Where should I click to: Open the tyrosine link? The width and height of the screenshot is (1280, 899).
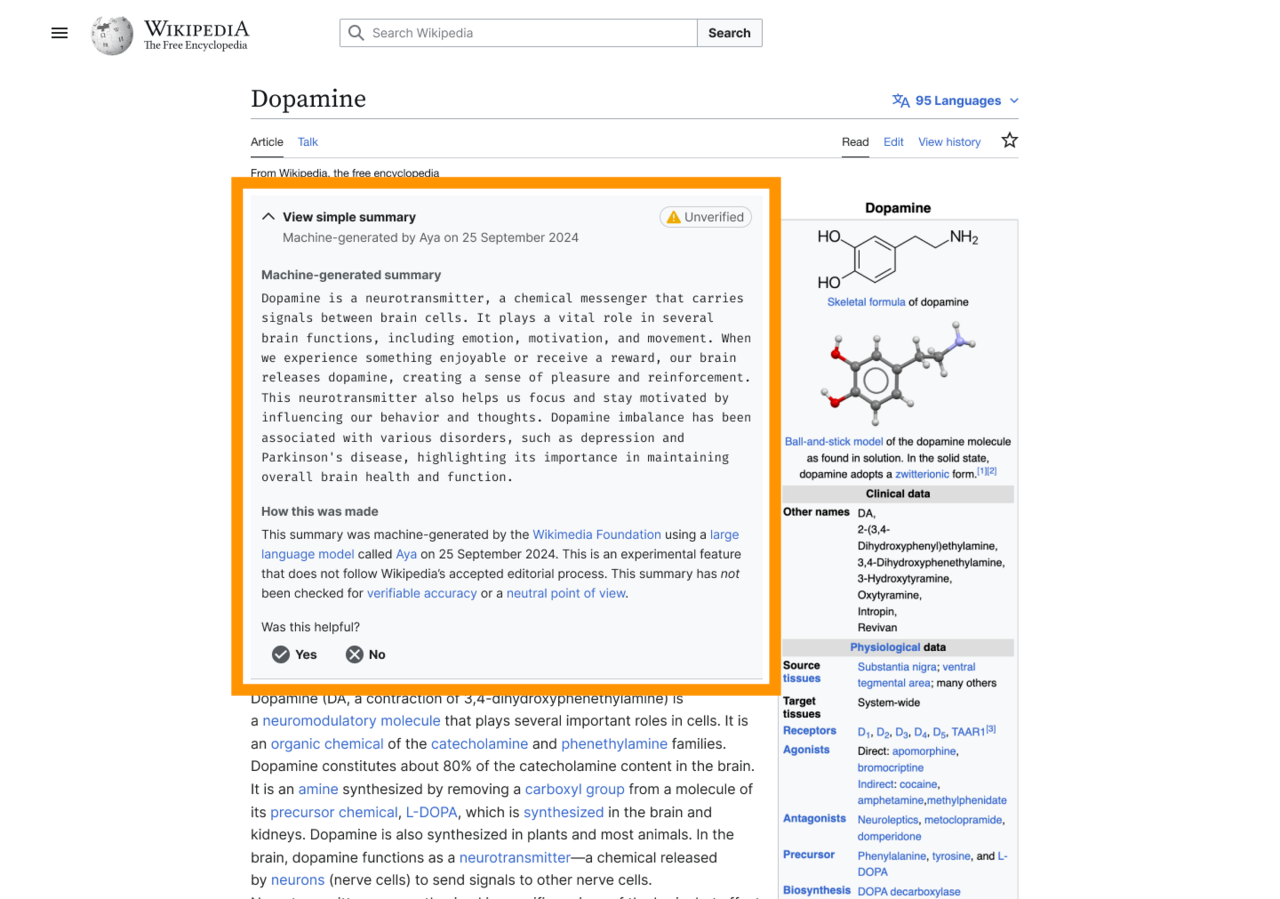[x=951, y=856]
